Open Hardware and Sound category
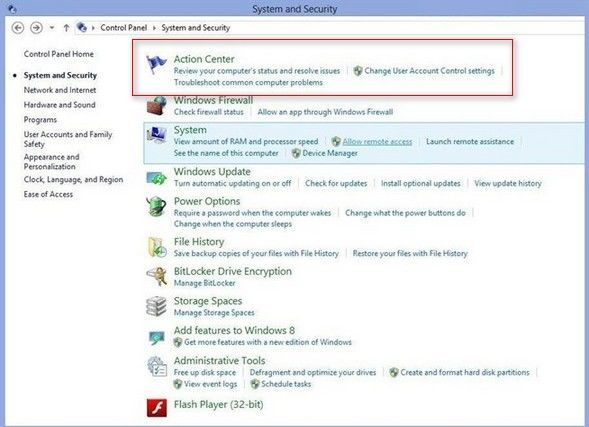Image resolution: width=589 pixels, height=427 pixels. pyautogui.click(x=59, y=105)
